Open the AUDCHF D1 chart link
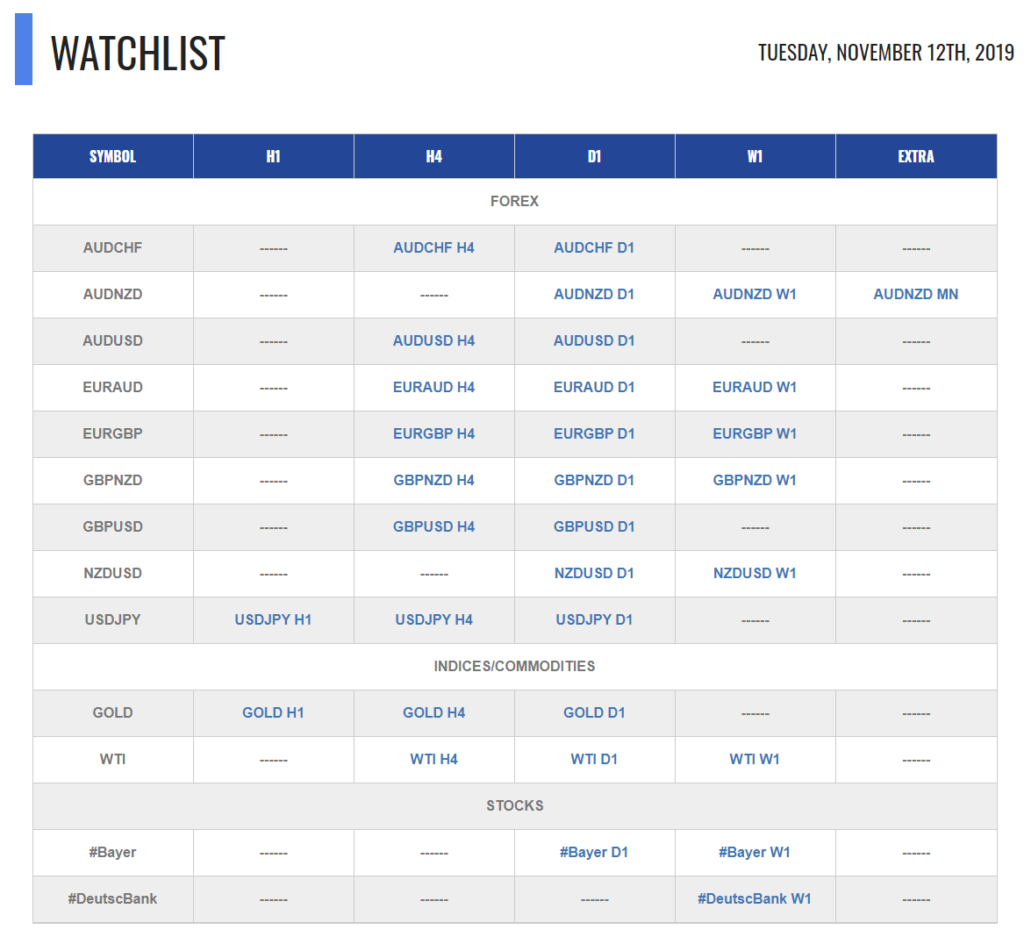This screenshot has height=937, width=1024. (x=594, y=247)
